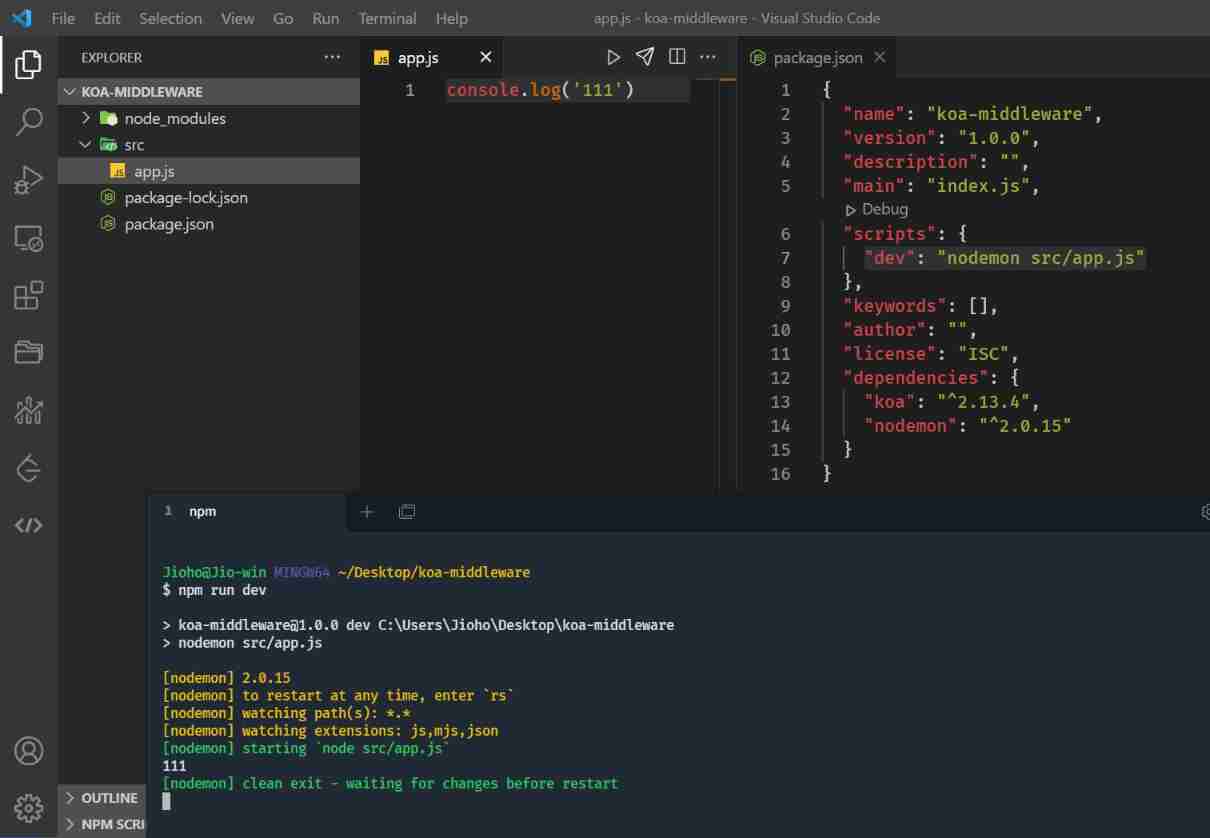Open the Search view in activity bar
The image size is (1210, 838).
point(29,122)
